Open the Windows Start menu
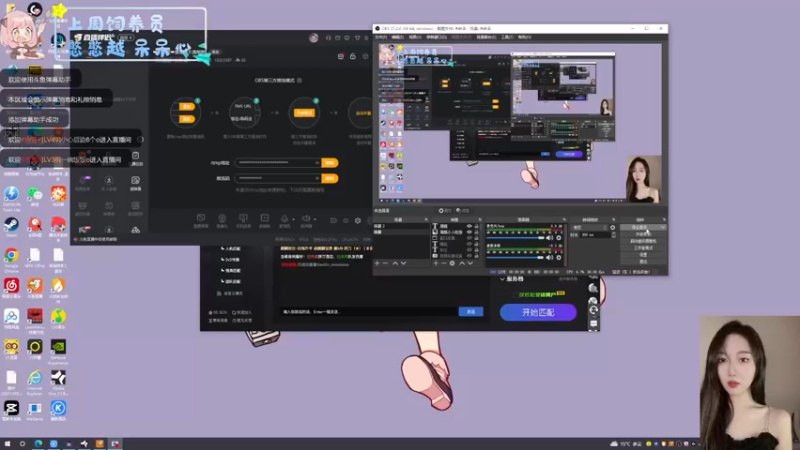Screen dimensions: 800x450 pyautogui.click(x=7, y=444)
